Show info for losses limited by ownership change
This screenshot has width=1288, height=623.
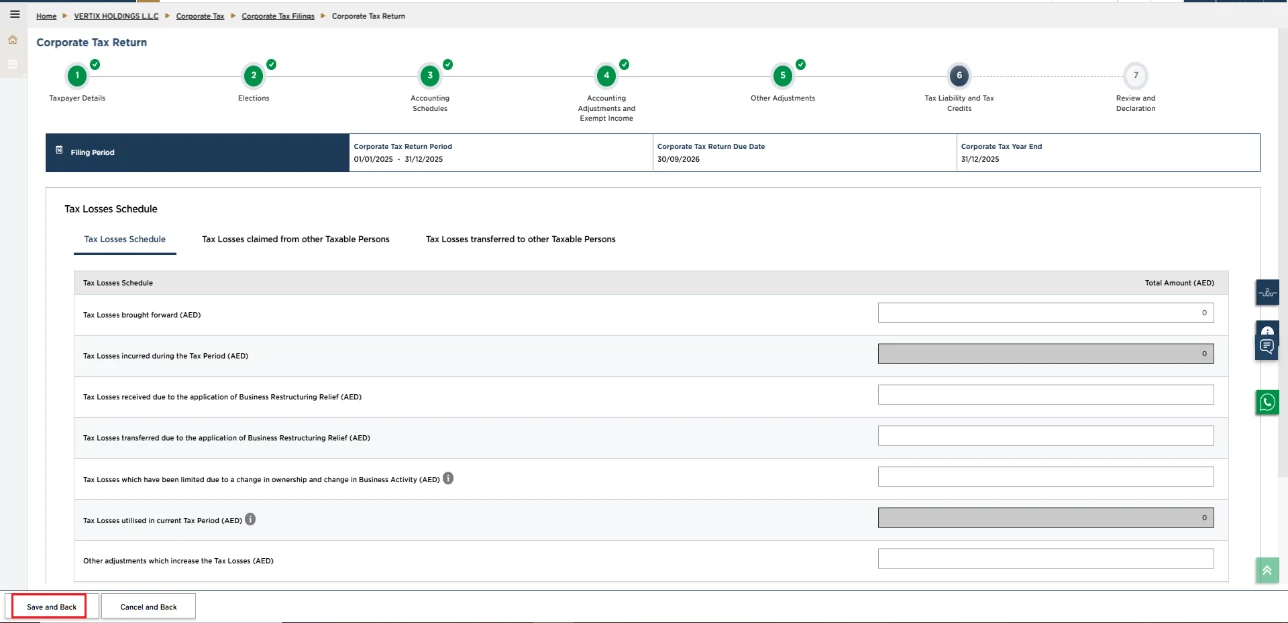[448, 478]
